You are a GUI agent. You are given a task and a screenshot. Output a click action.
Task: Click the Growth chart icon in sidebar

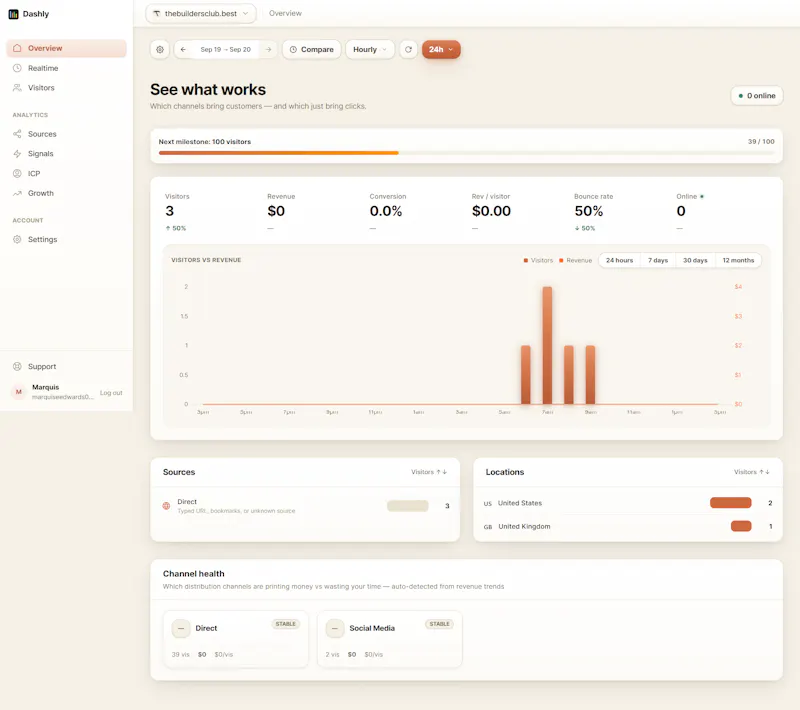[x=17, y=193]
